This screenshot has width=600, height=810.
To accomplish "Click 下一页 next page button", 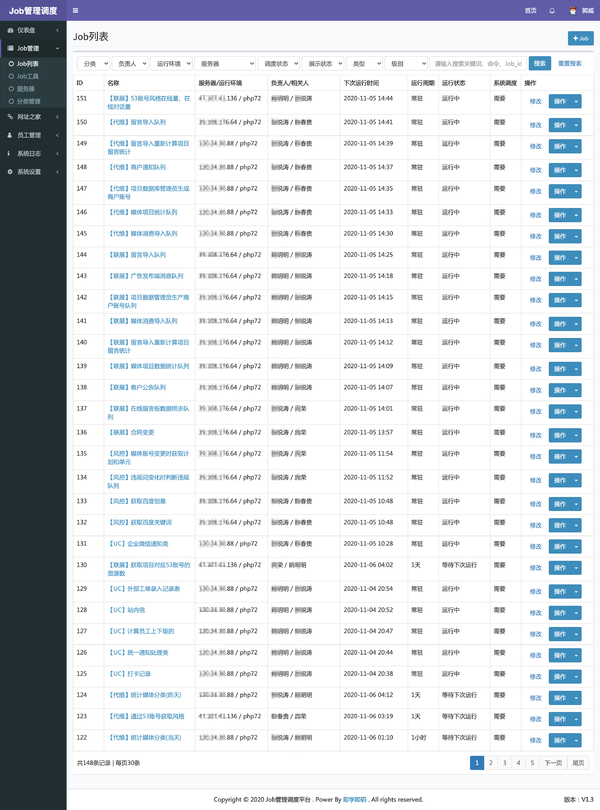I will click(553, 762).
